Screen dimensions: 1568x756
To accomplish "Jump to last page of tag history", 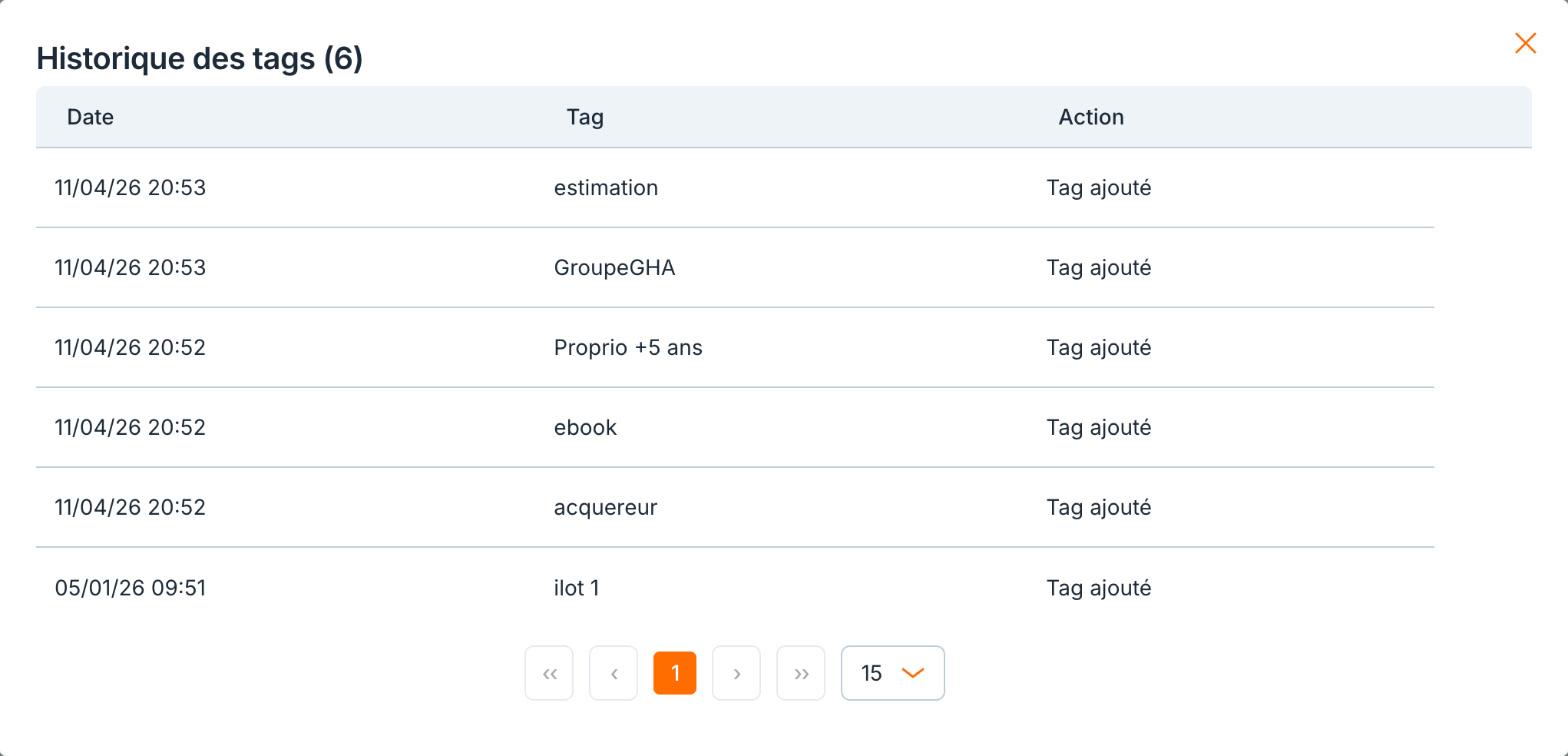I will click(801, 673).
